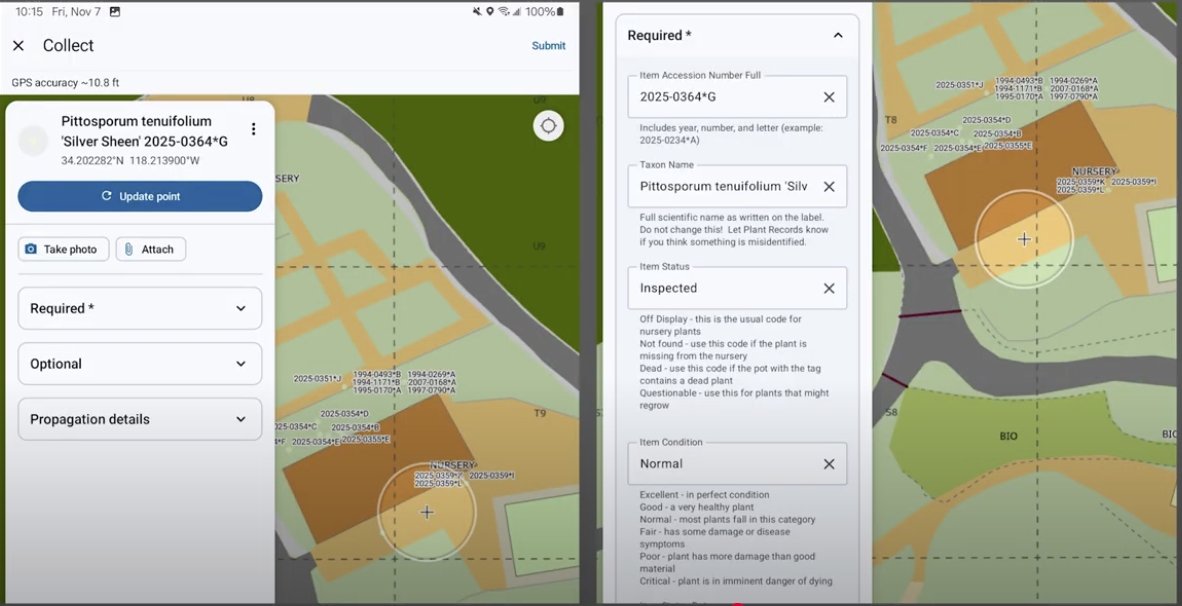This screenshot has height=606, width=1182.
Task: Tap the GPS locate-me button on map
Action: [x=548, y=126]
